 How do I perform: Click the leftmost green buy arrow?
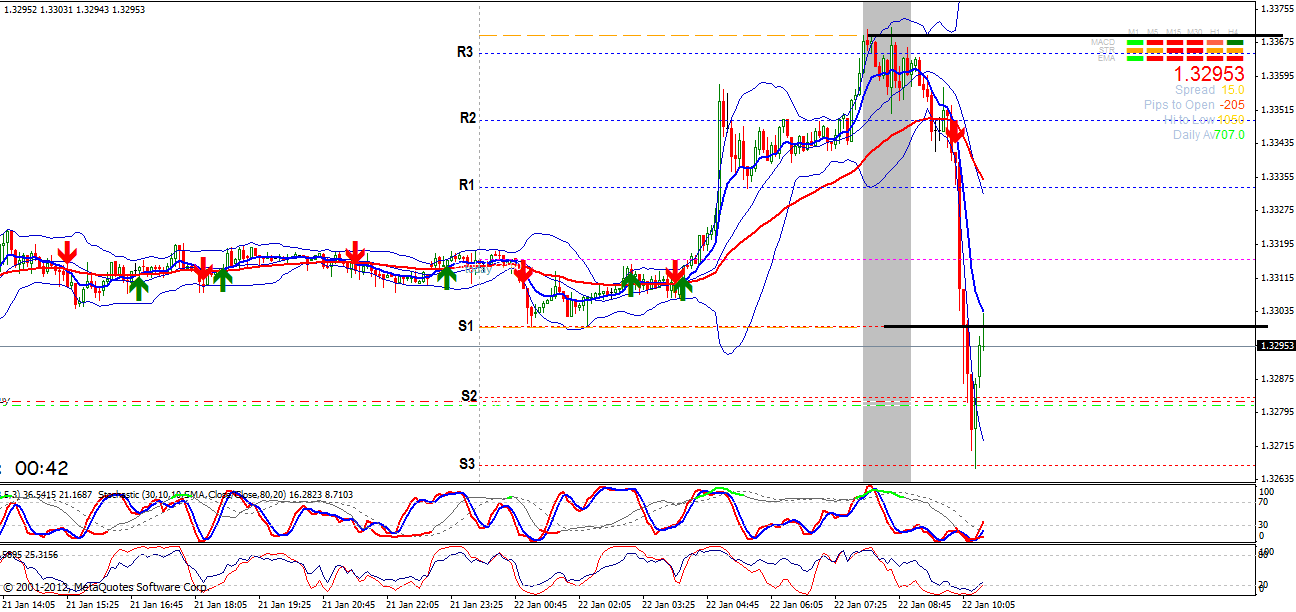click(138, 289)
